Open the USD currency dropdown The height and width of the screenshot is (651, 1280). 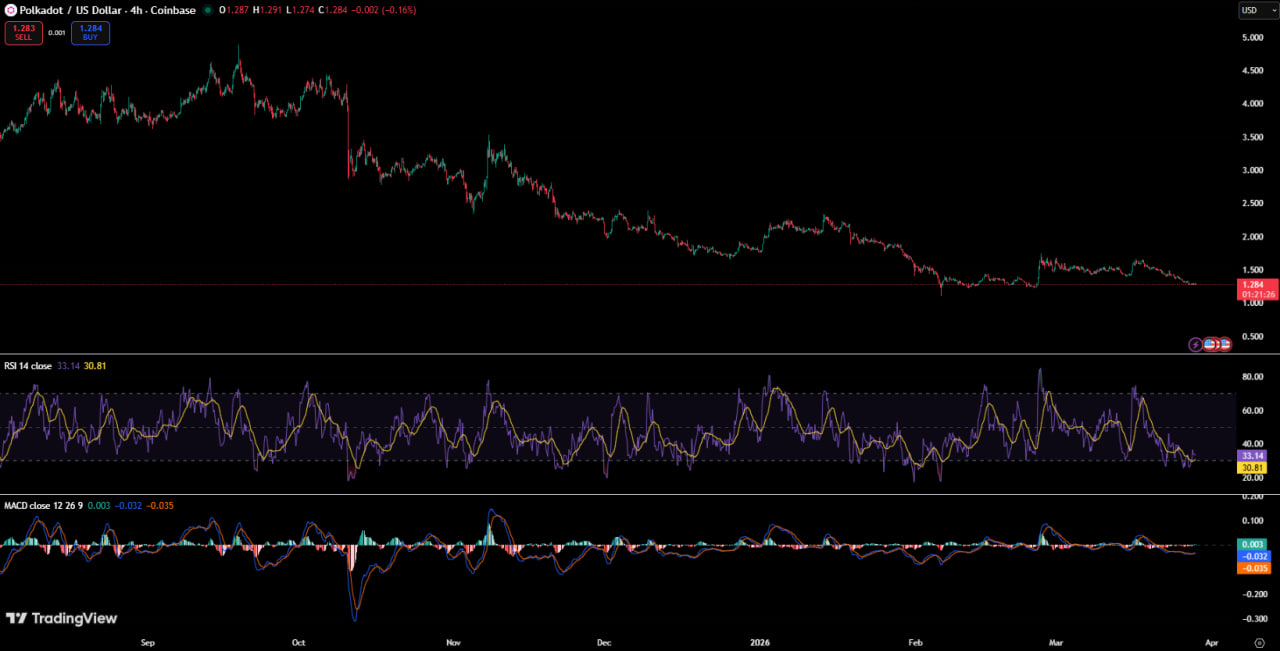pos(1257,10)
